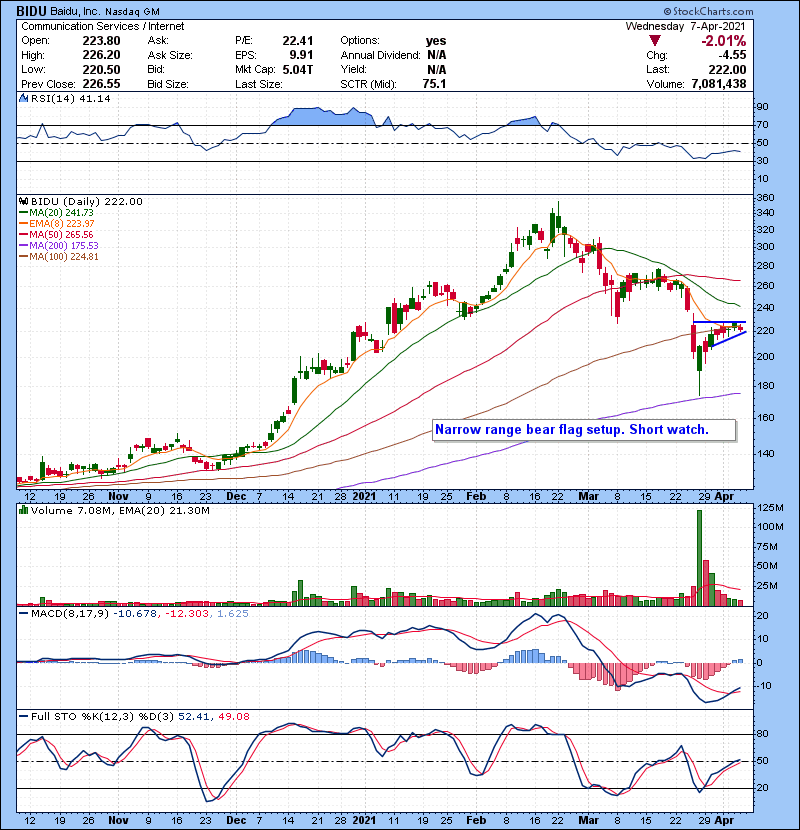This screenshot has height=830, width=800.
Task: Click the Options value 'yes'
Action: pyautogui.click(x=436, y=41)
